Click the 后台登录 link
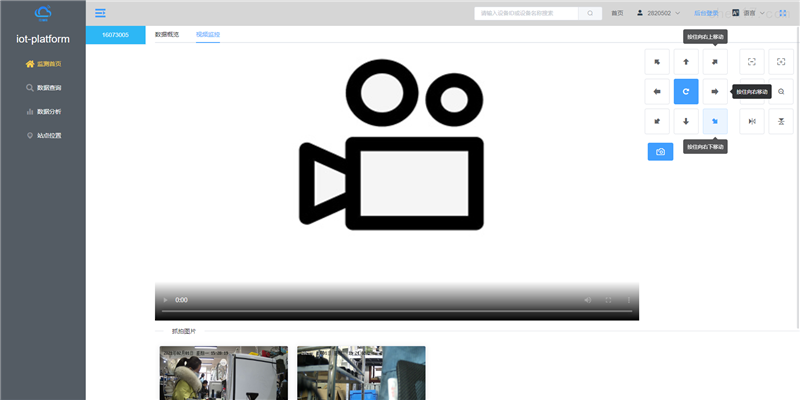The height and width of the screenshot is (400, 800). 706,13
